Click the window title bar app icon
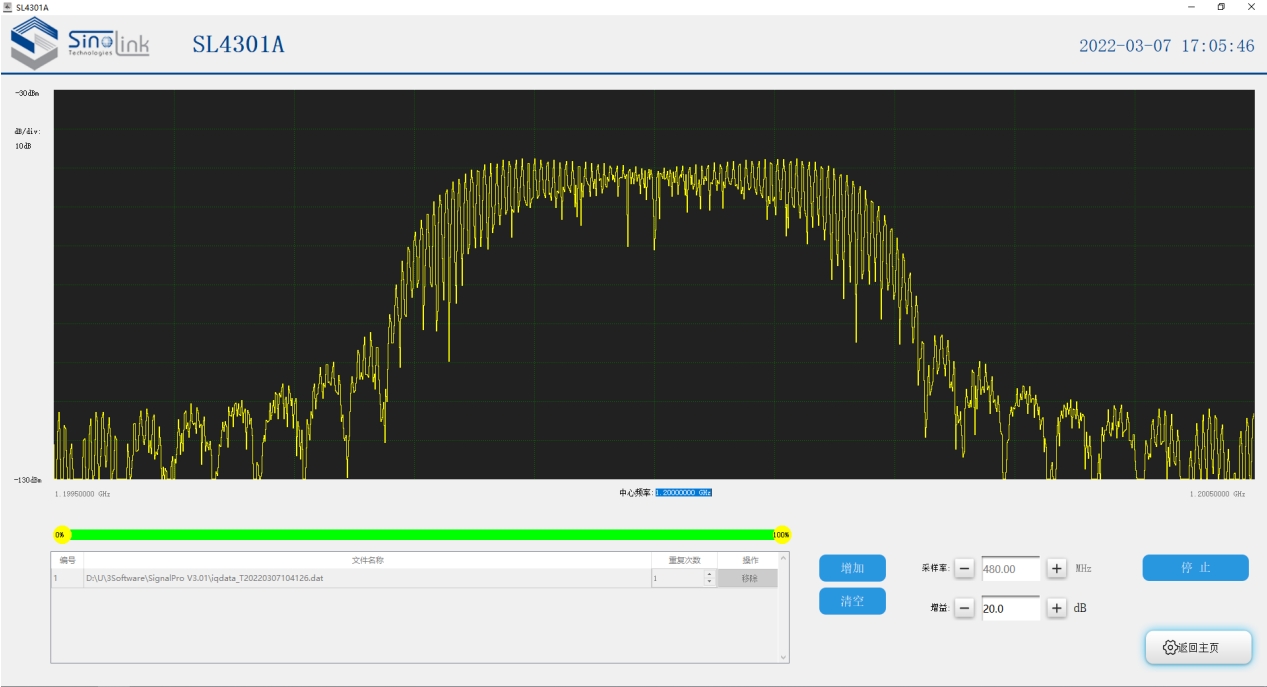Screen dimensions: 1267x687 tap(8, 7)
